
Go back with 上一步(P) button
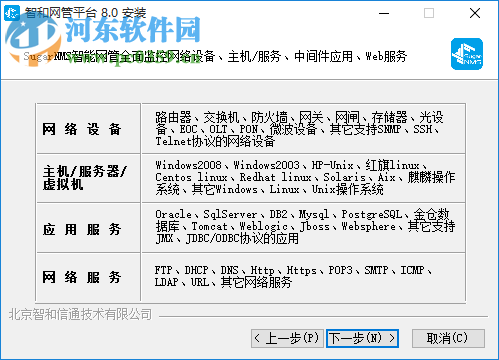coord(287,338)
